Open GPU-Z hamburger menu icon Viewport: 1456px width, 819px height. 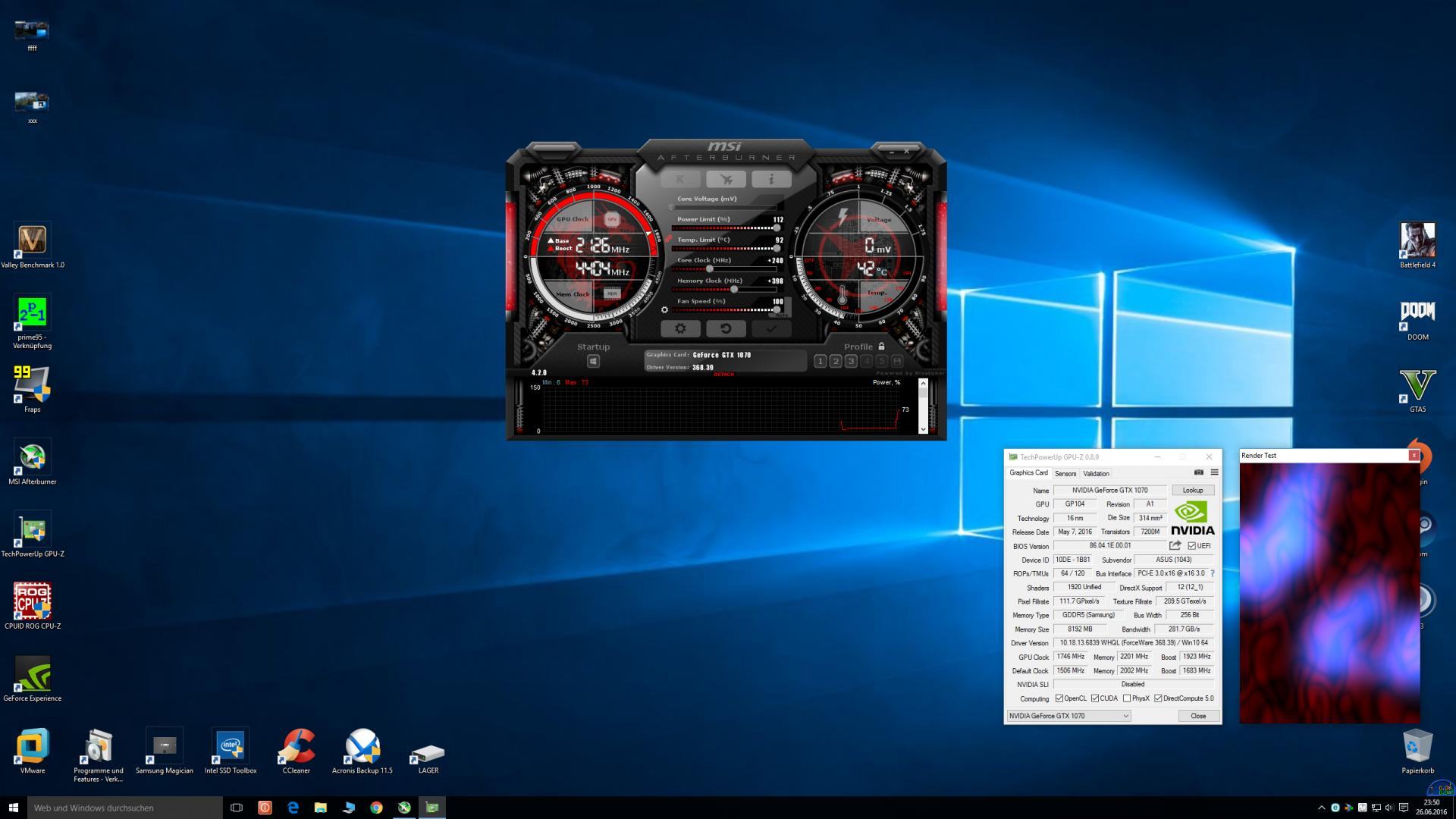point(1214,472)
